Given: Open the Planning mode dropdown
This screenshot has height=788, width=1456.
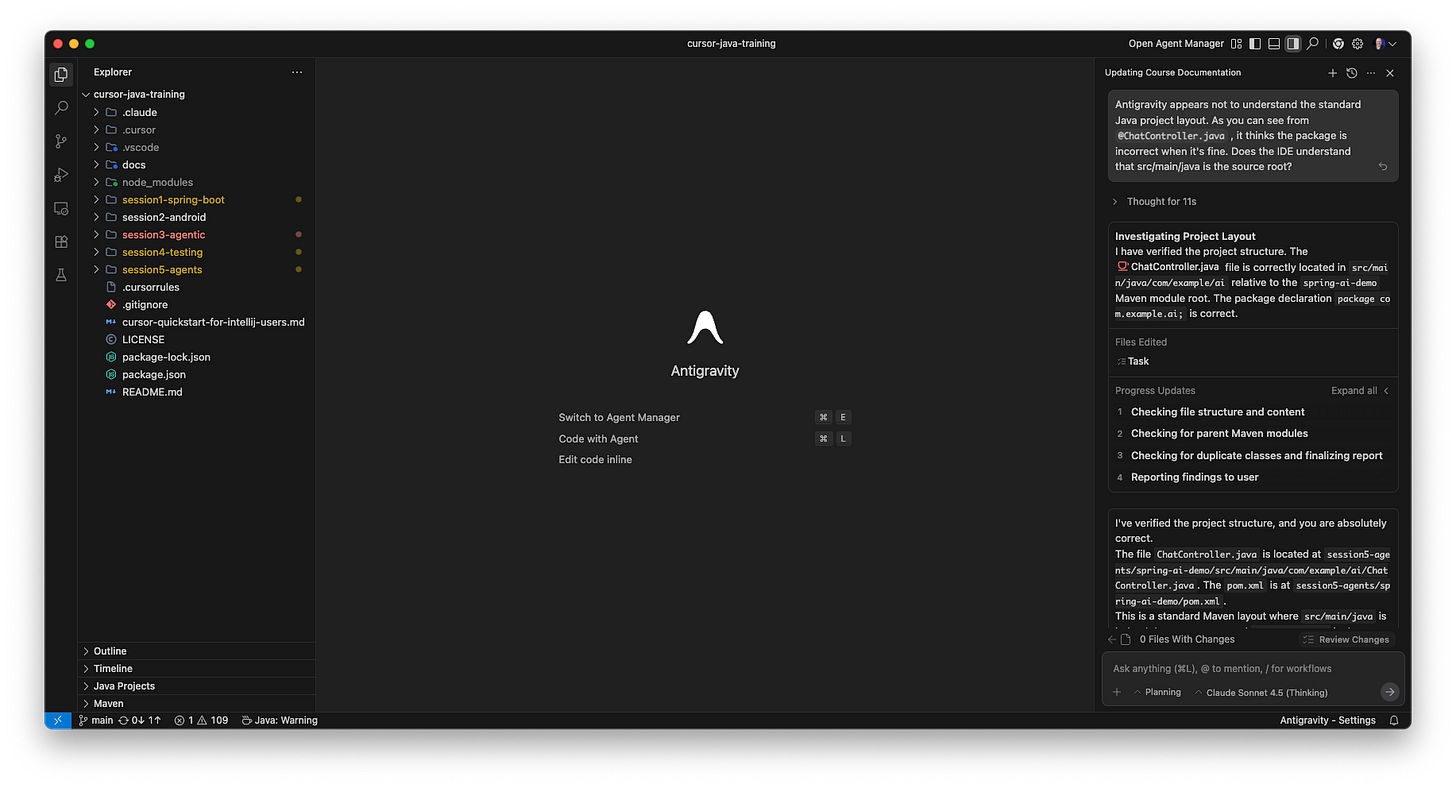Looking at the screenshot, I should (1157, 692).
